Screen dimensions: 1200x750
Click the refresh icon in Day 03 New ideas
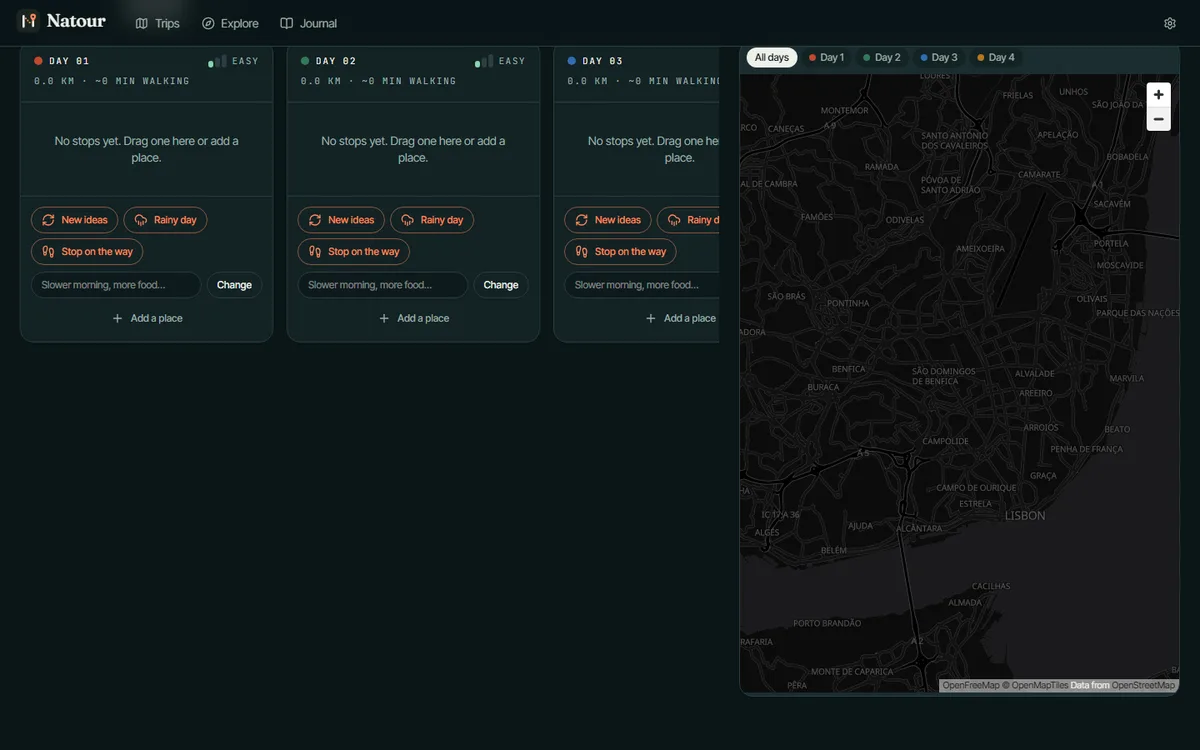click(x=582, y=220)
